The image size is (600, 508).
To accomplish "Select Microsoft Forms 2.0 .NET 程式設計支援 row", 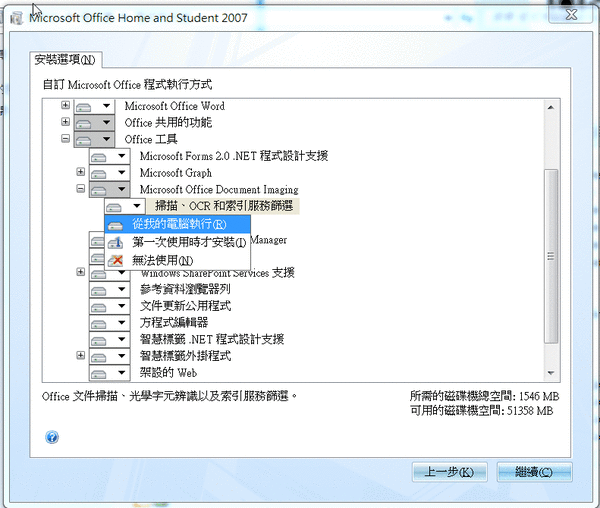I will point(234,156).
